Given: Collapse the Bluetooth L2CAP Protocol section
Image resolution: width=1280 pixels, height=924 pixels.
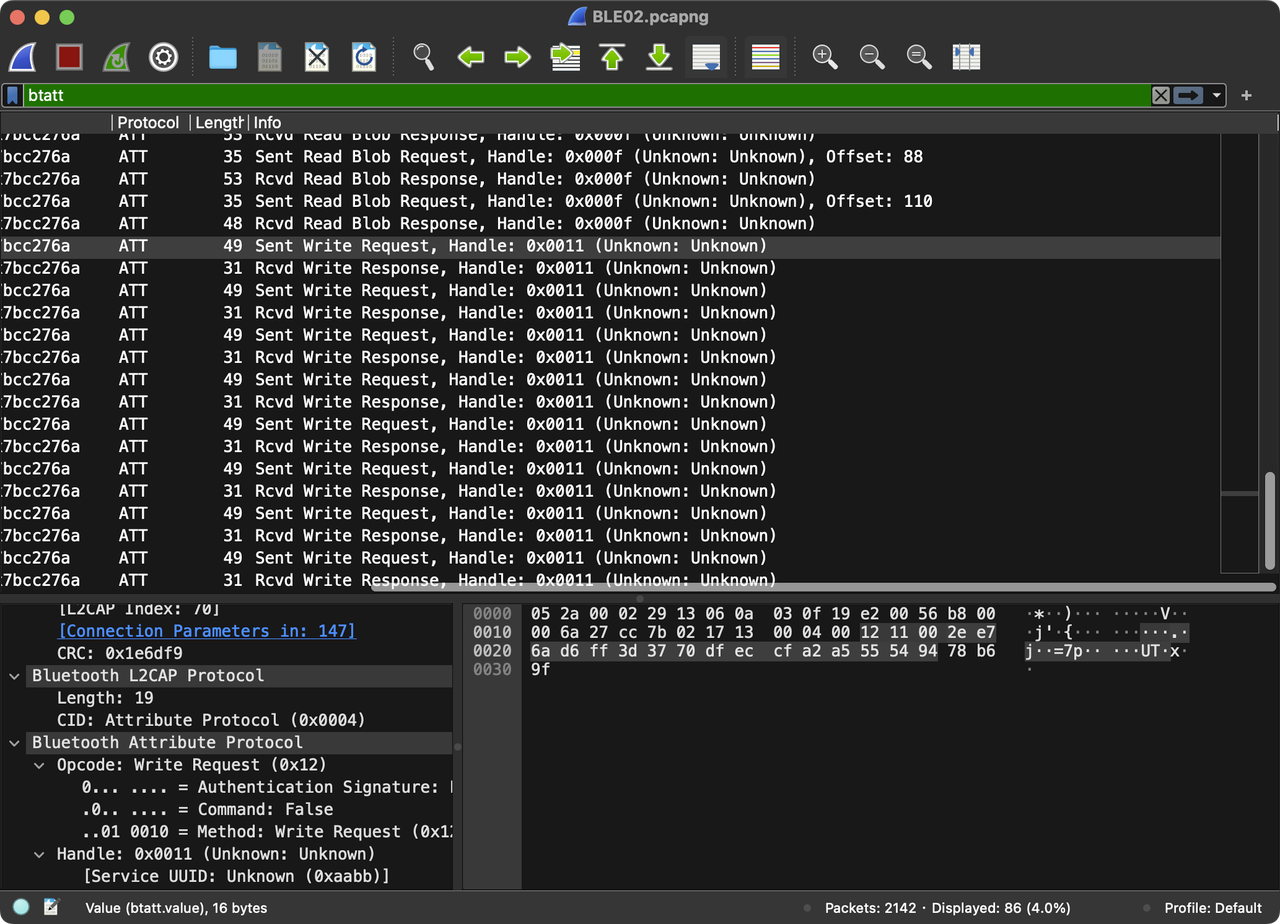Looking at the screenshot, I should pos(15,676).
